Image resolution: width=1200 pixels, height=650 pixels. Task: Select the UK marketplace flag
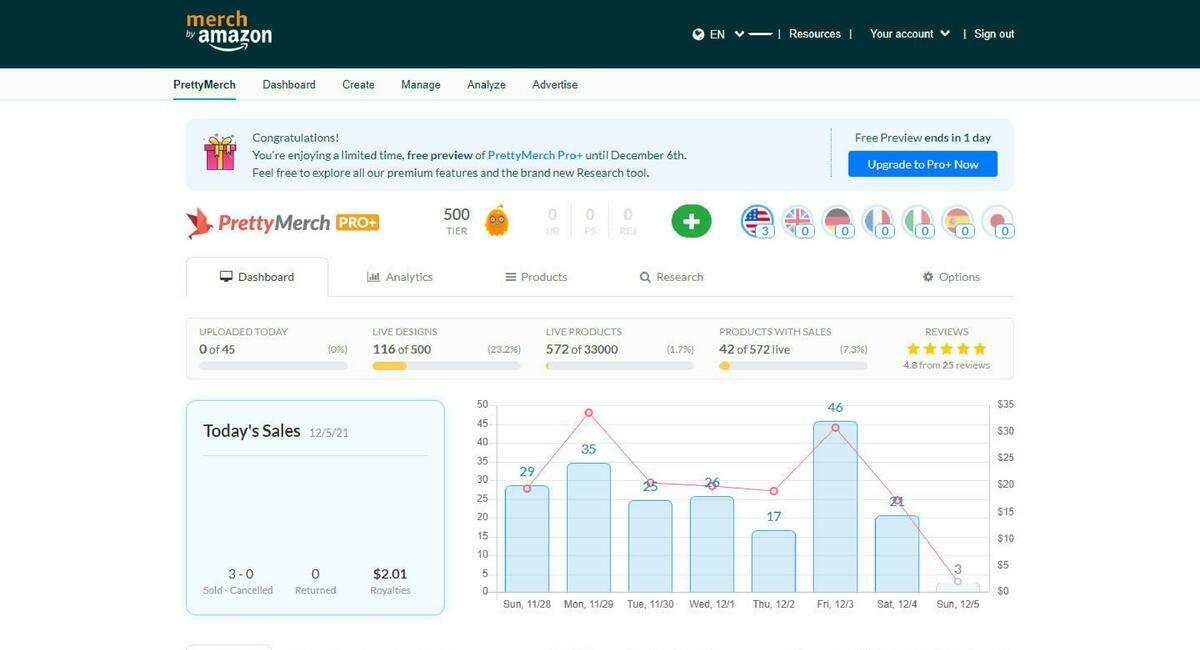pyautogui.click(x=797, y=220)
